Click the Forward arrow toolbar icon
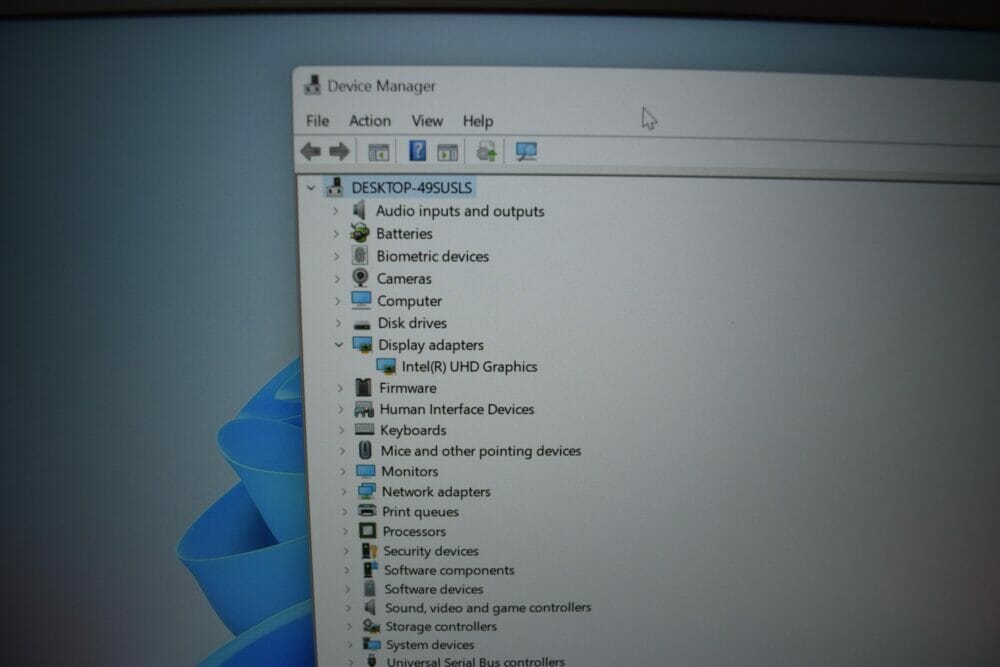This screenshot has width=1000, height=667. tap(339, 151)
